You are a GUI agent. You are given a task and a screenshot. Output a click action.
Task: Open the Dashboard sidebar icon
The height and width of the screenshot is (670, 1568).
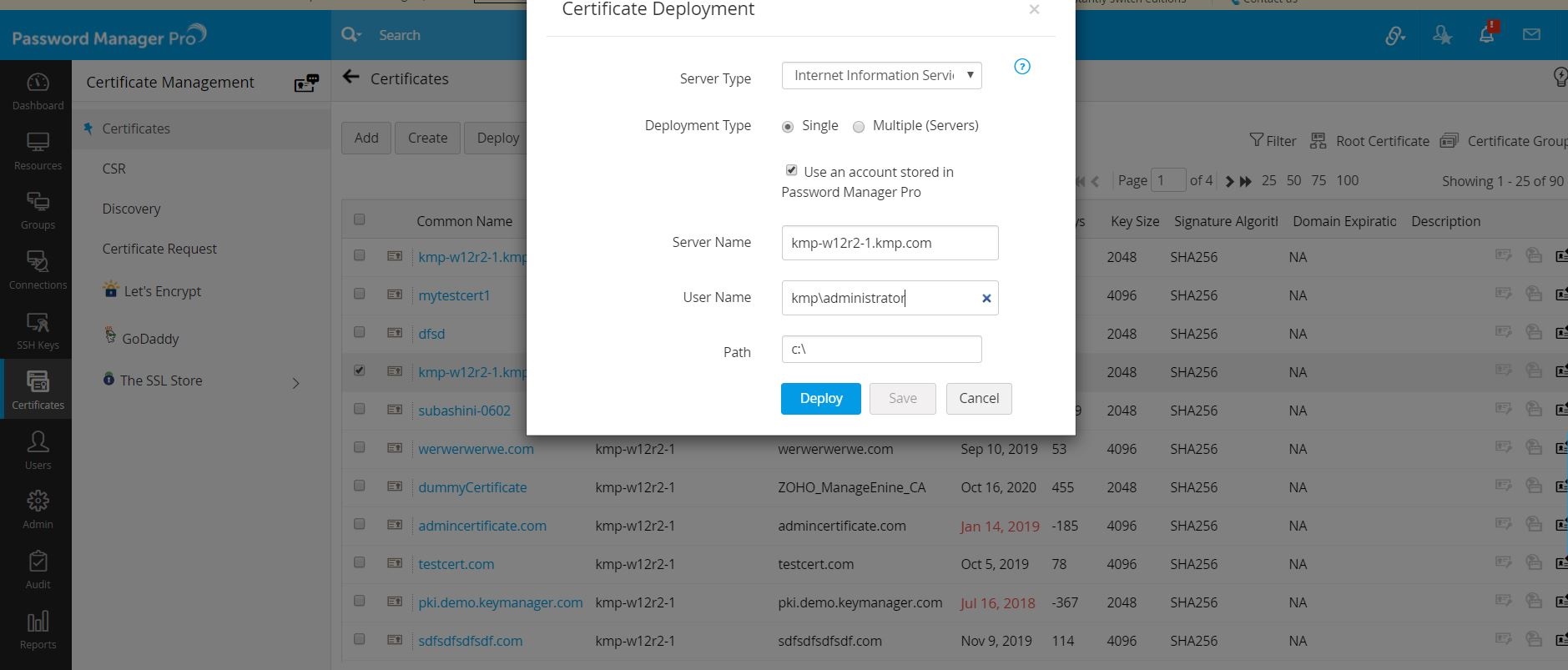click(38, 91)
